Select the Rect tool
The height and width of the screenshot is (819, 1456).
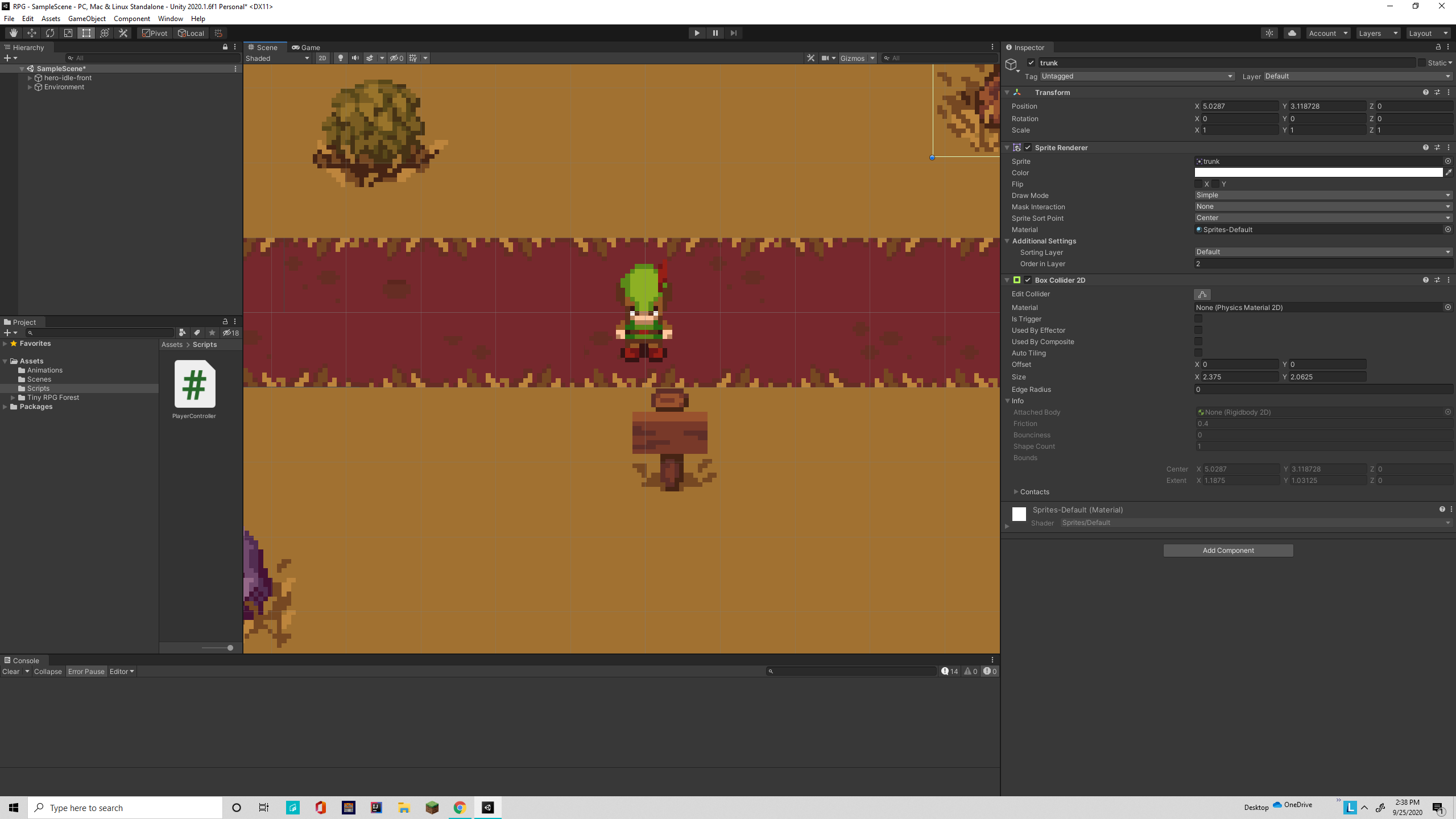pos(86,33)
